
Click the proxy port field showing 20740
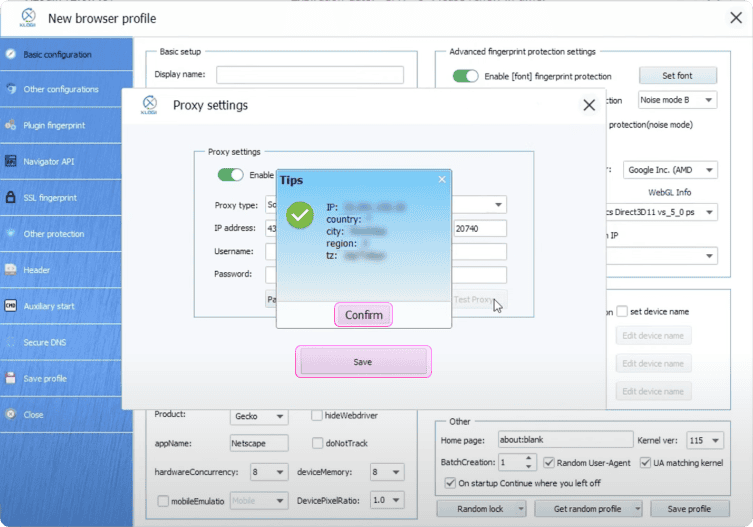pos(480,229)
